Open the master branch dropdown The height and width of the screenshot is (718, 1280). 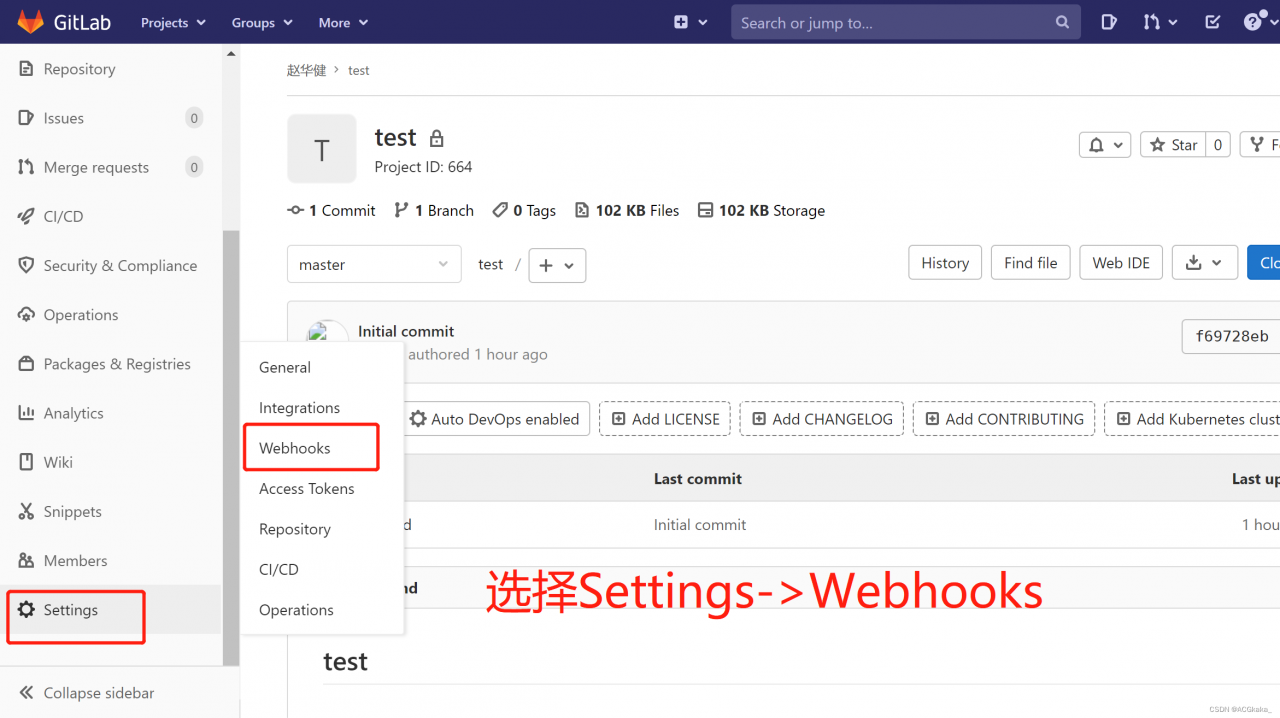point(374,264)
